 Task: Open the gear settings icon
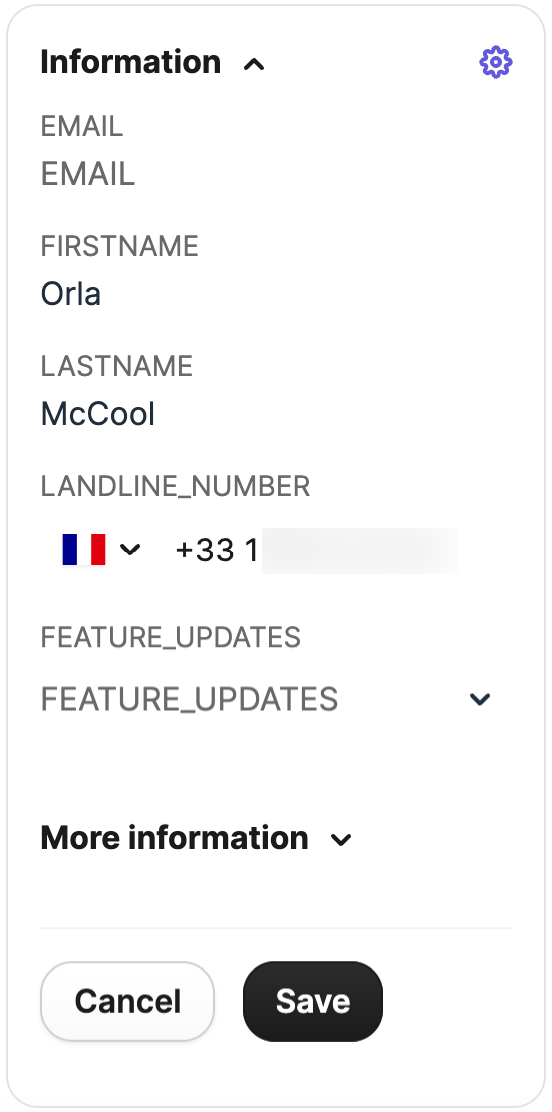[495, 62]
